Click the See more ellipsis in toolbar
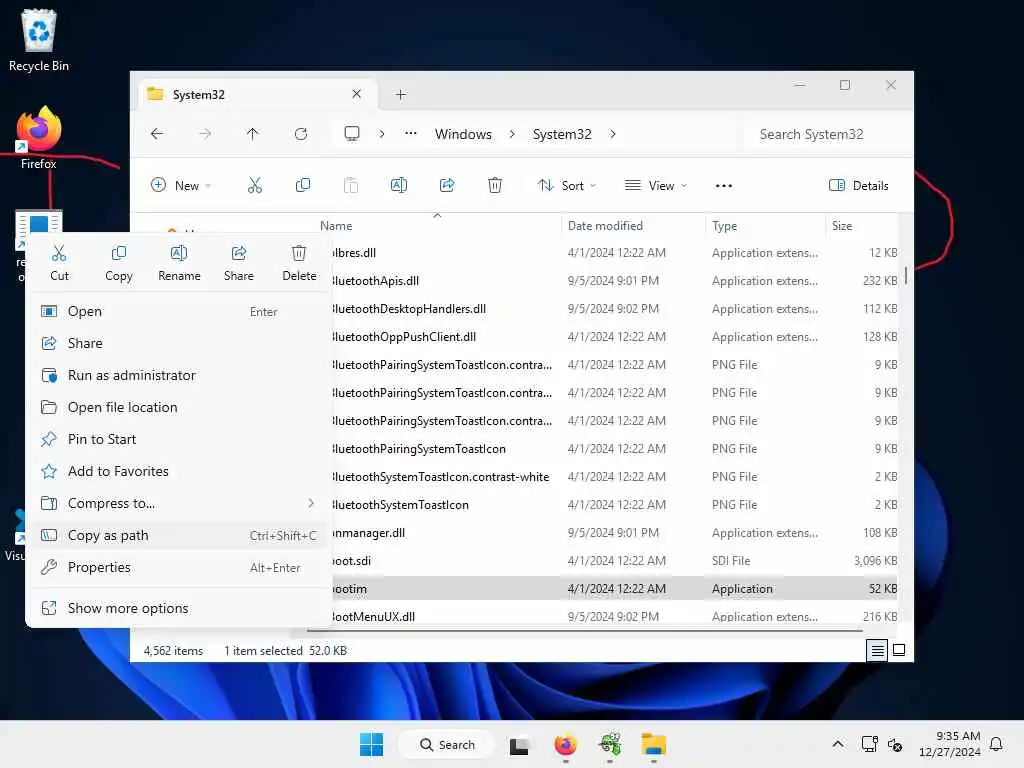This screenshot has width=1024, height=768. [x=724, y=185]
